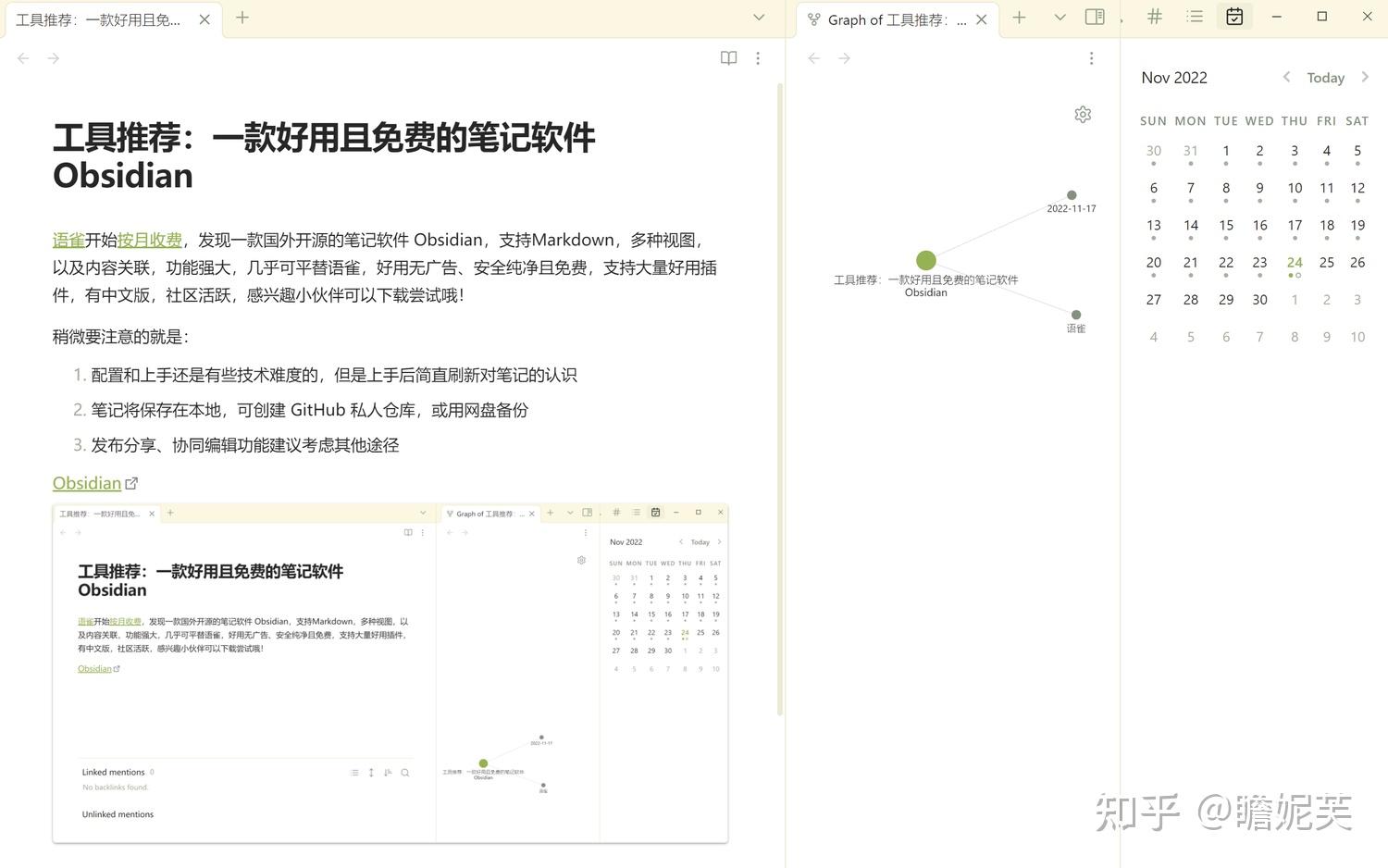Open the graph pane more-options menu

point(1092,57)
